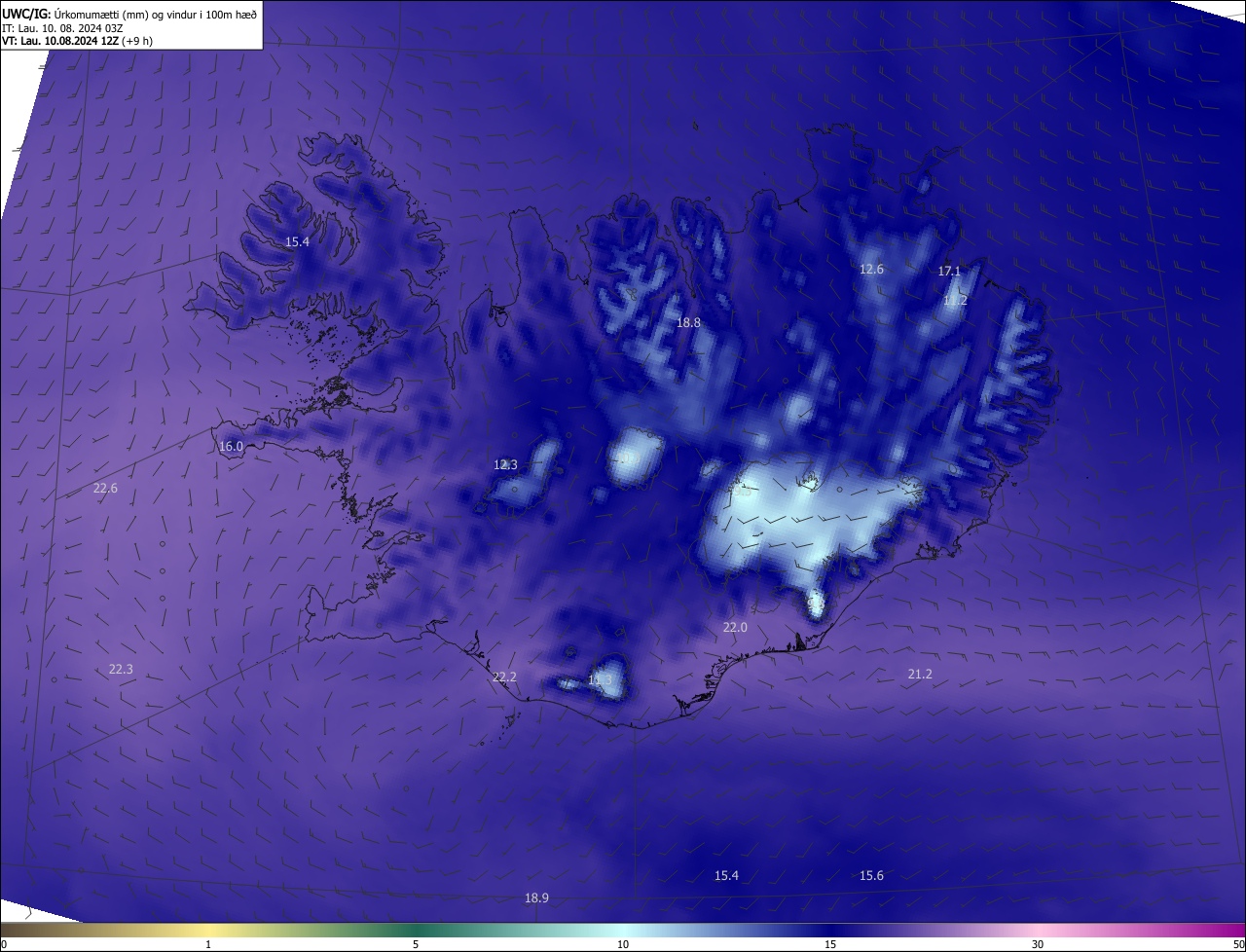The width and height of the screenshot is (1246, 952).
Task: Click the '30' tick on the color scale
Action: point(1038,944)
